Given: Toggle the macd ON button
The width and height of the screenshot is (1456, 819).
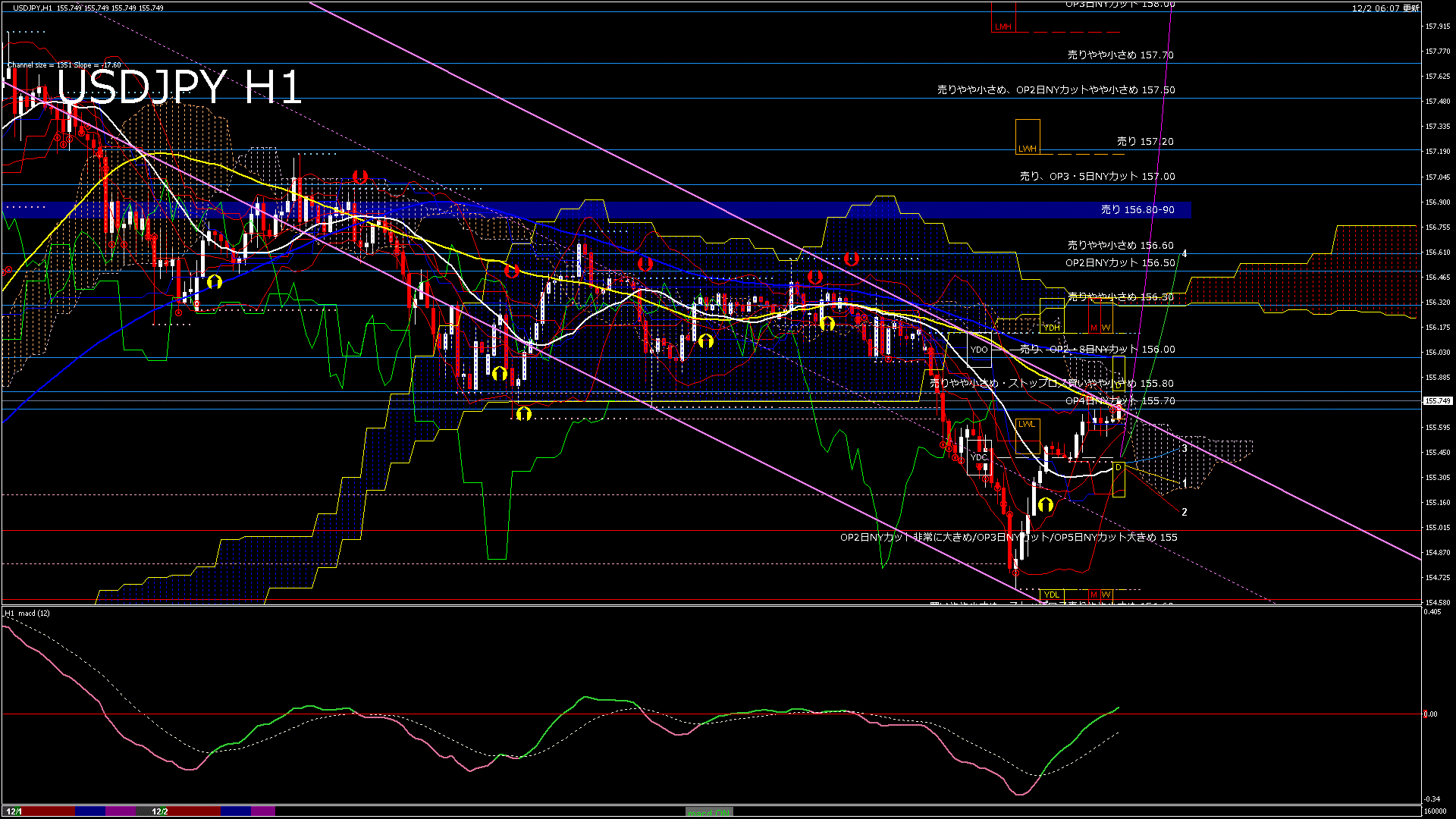Looking at the screenshot, I should pos(709,812).
